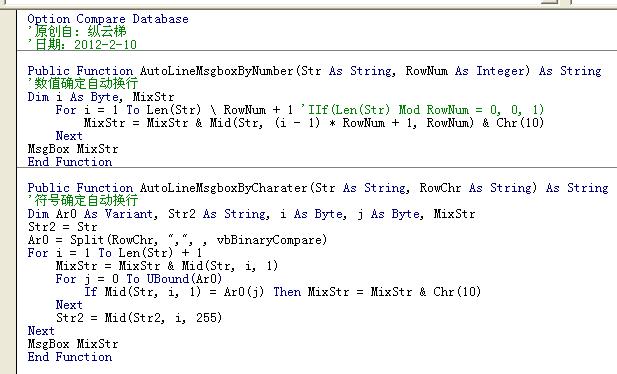Click the "Dim Ar0 As Variant" declaration line
This screenshot has width=617, height=374.
tap(251, 214)
